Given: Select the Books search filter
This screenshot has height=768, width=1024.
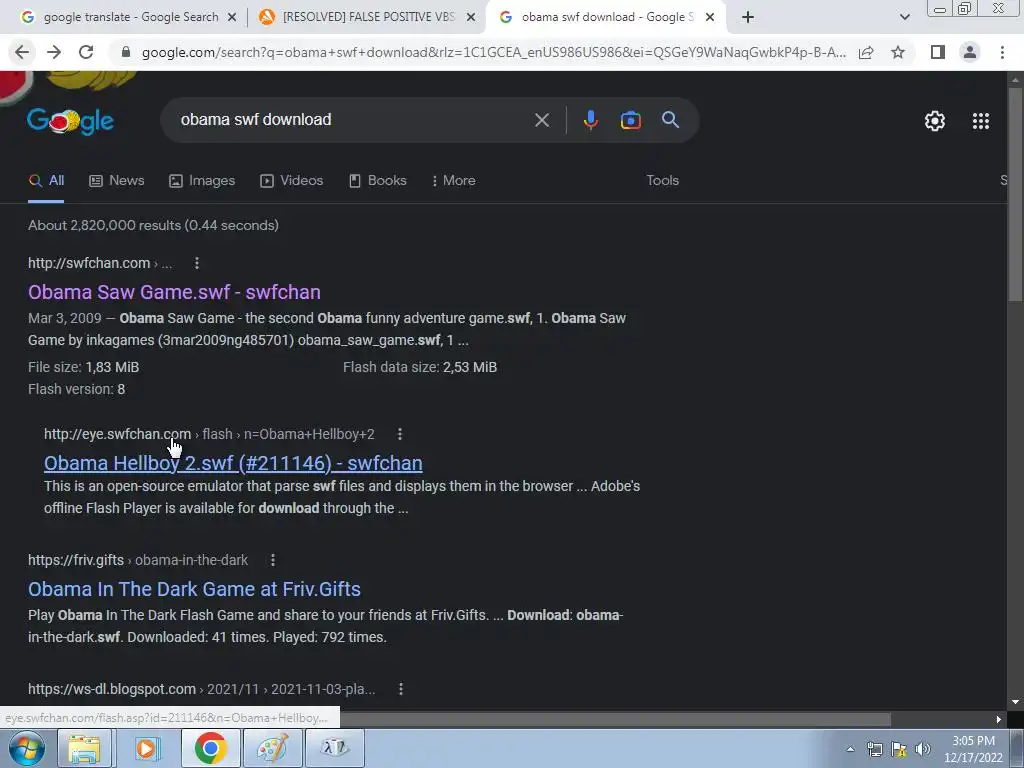Looking at the screenshot, I should [377, 181].
